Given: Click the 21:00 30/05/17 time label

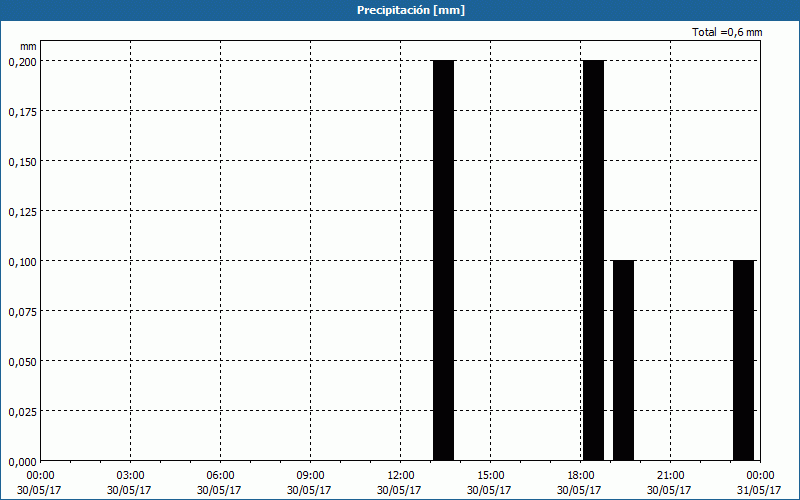Looking at the screenshot, I should pyautogui.click(x=670, y=483).
